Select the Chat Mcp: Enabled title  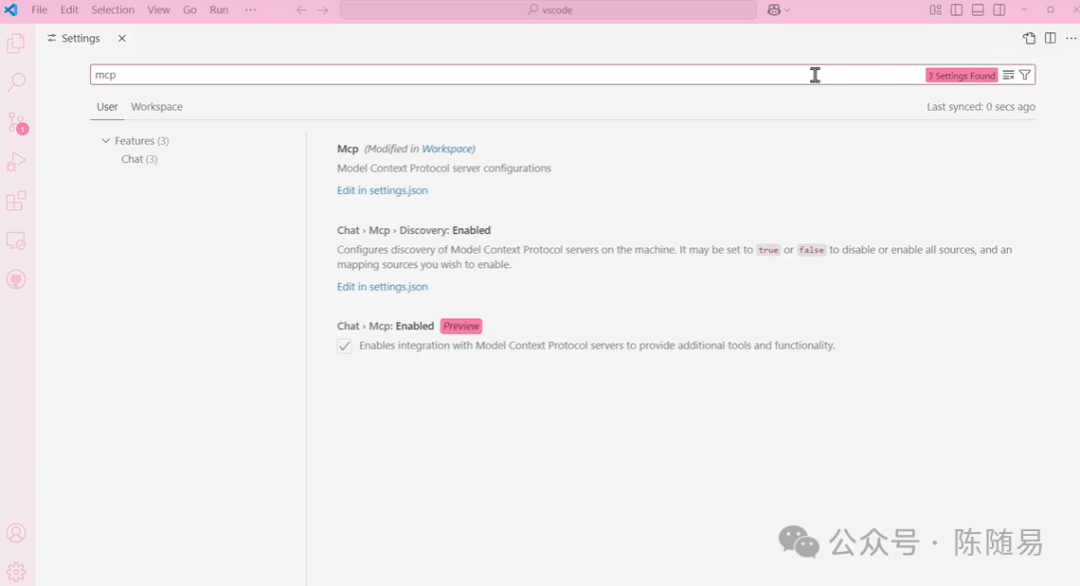coord(385,326)
